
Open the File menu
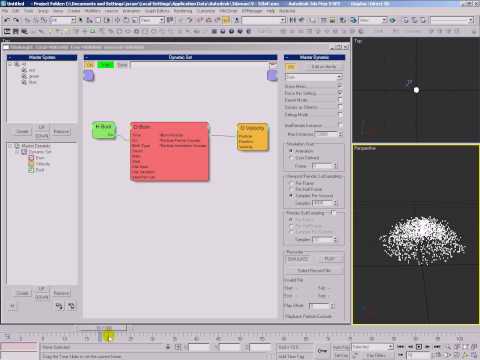5,11
